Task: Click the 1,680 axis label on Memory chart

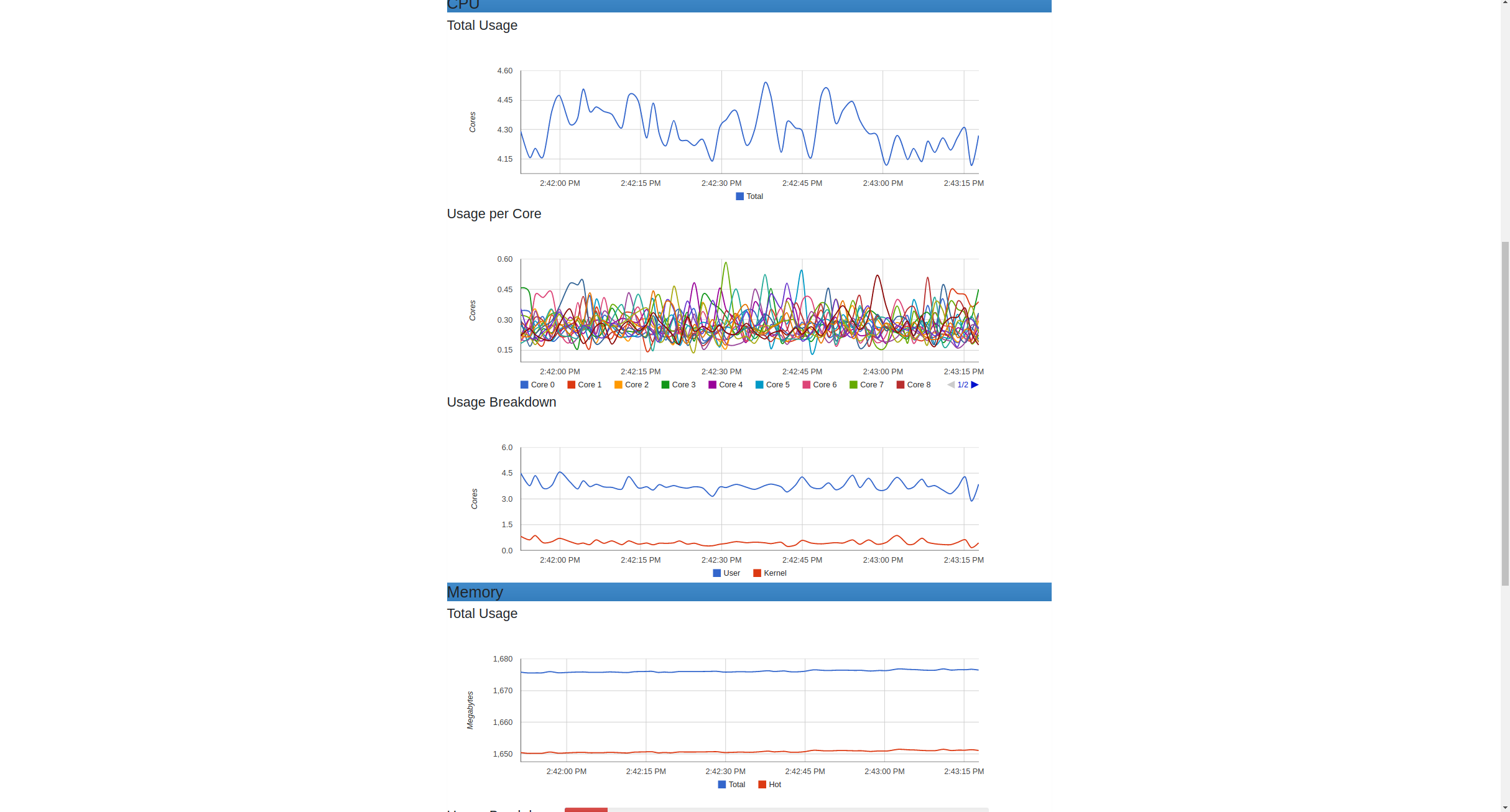Action: coord(503,659)
